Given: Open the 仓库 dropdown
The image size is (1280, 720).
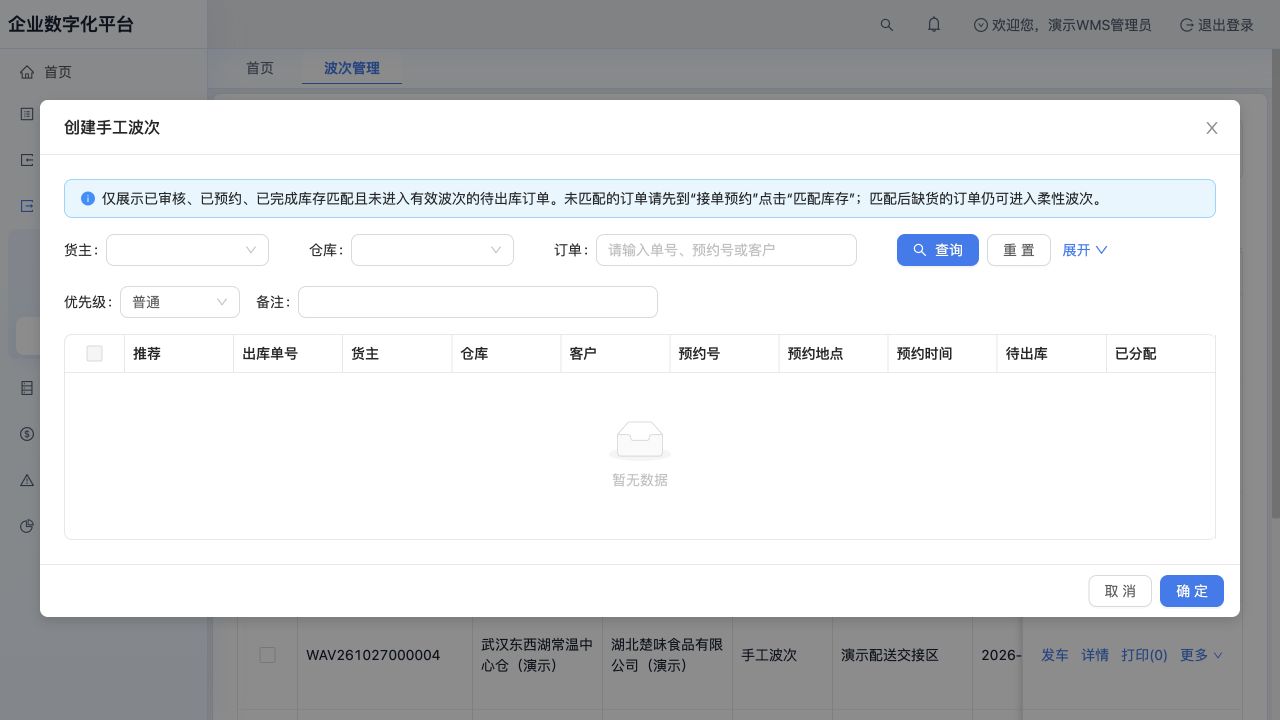Looking at the screenshot, I should (x=432, y=250).
